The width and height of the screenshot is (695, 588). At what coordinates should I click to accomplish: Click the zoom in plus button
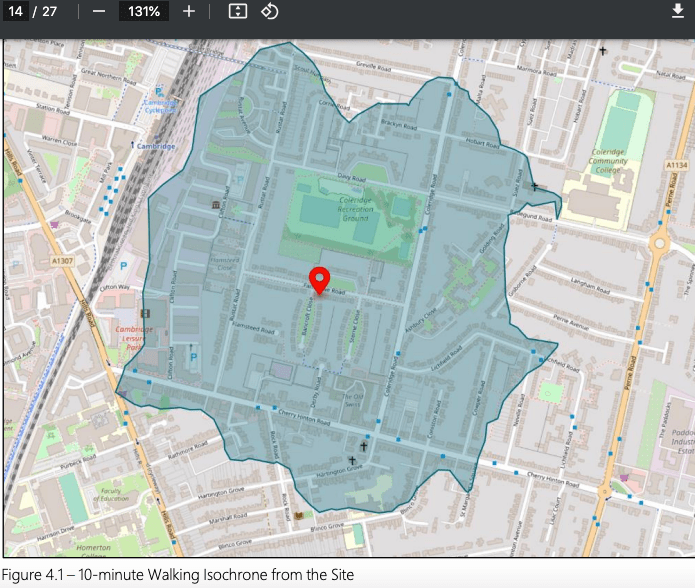click(189, 11)
